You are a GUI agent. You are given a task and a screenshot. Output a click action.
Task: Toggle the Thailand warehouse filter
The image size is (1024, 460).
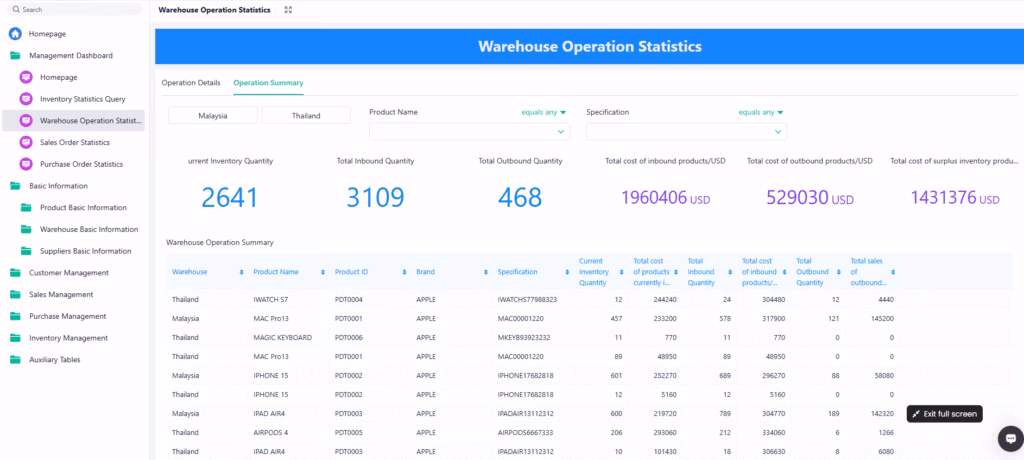[x=306, y=116]
